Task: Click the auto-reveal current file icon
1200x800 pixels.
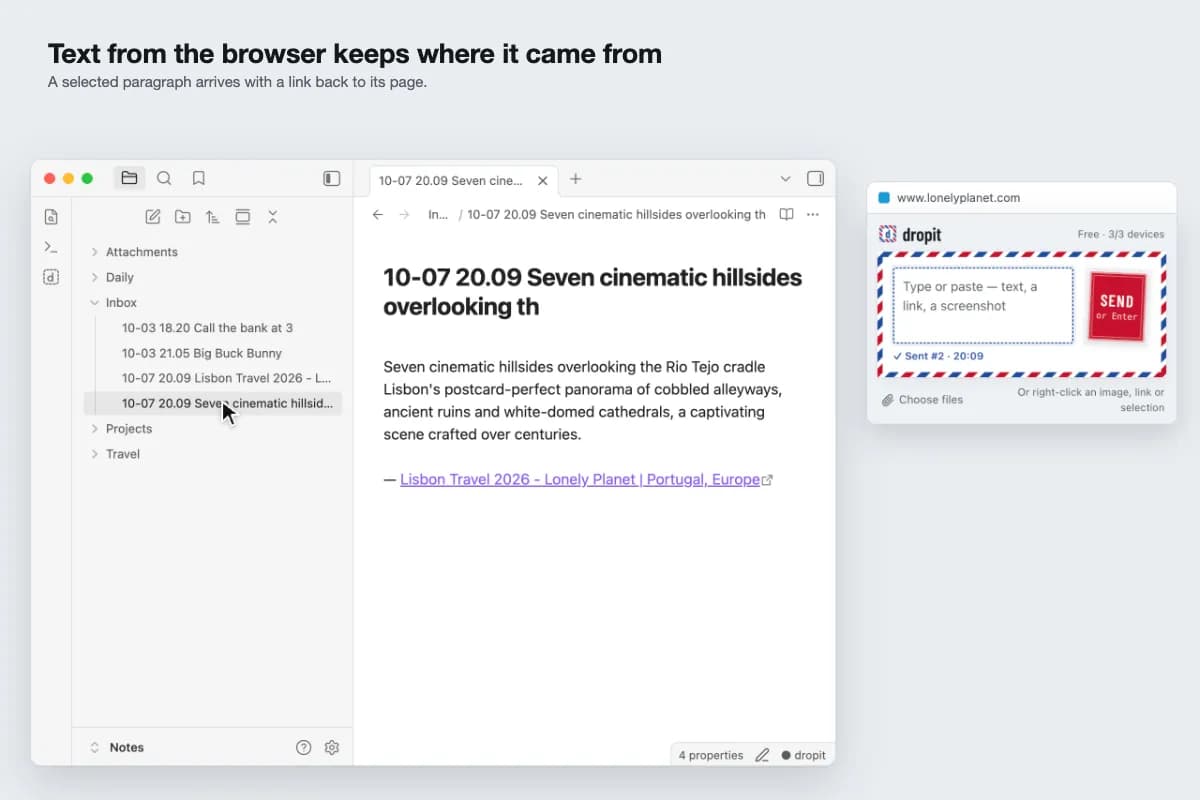Action: point(242,217)
